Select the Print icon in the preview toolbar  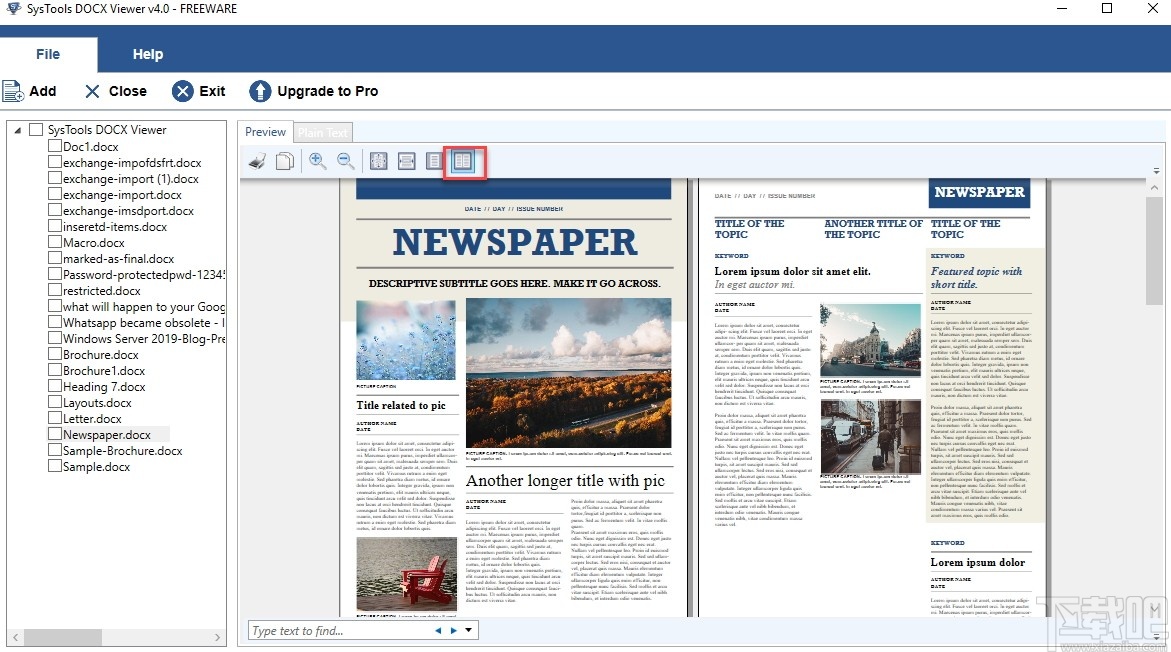258,160
